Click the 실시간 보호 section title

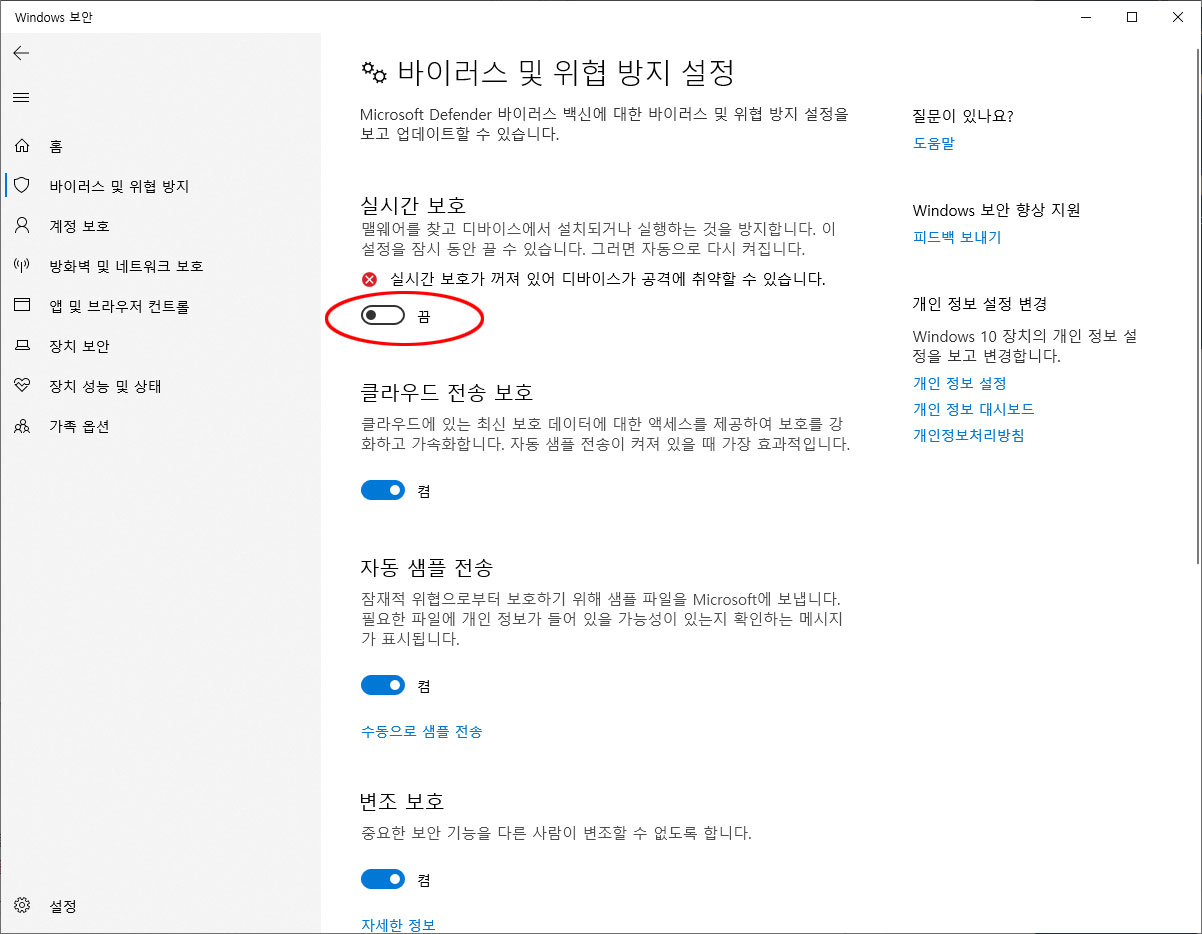(413, 205)
